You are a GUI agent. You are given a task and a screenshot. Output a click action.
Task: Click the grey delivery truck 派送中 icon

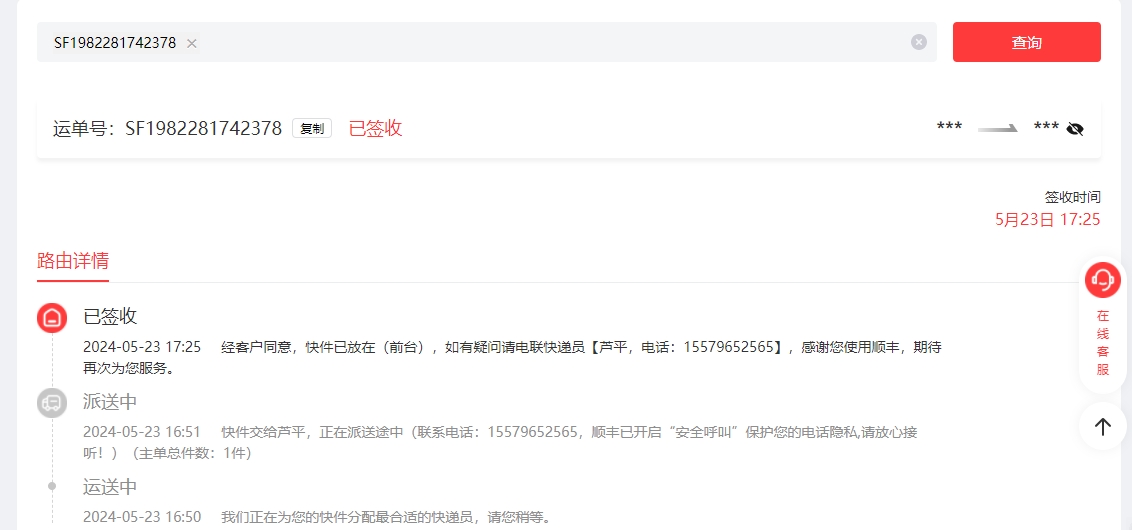pos(52,402)
